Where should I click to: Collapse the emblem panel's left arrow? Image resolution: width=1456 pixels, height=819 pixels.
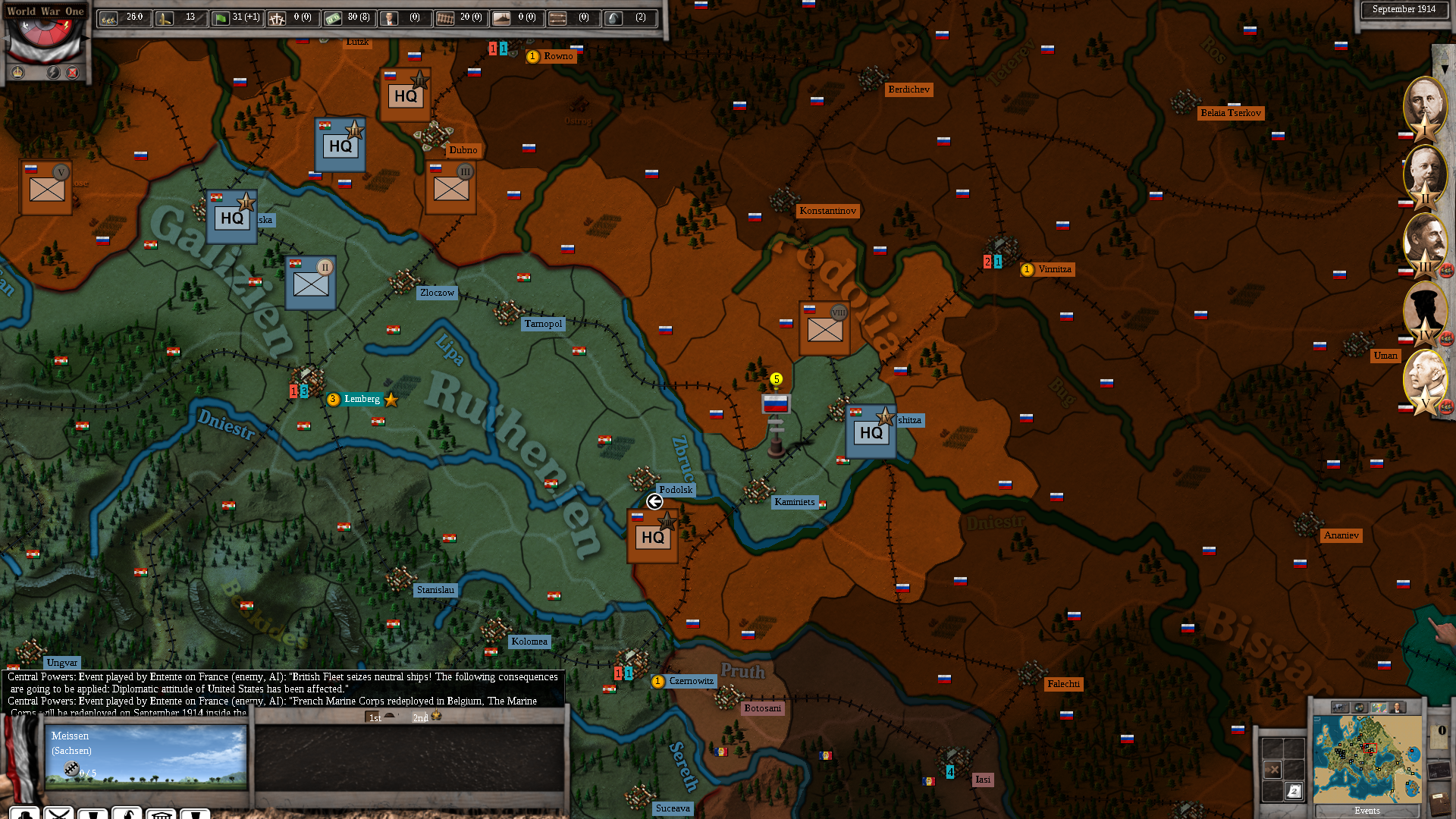click(x=5, y=38)
